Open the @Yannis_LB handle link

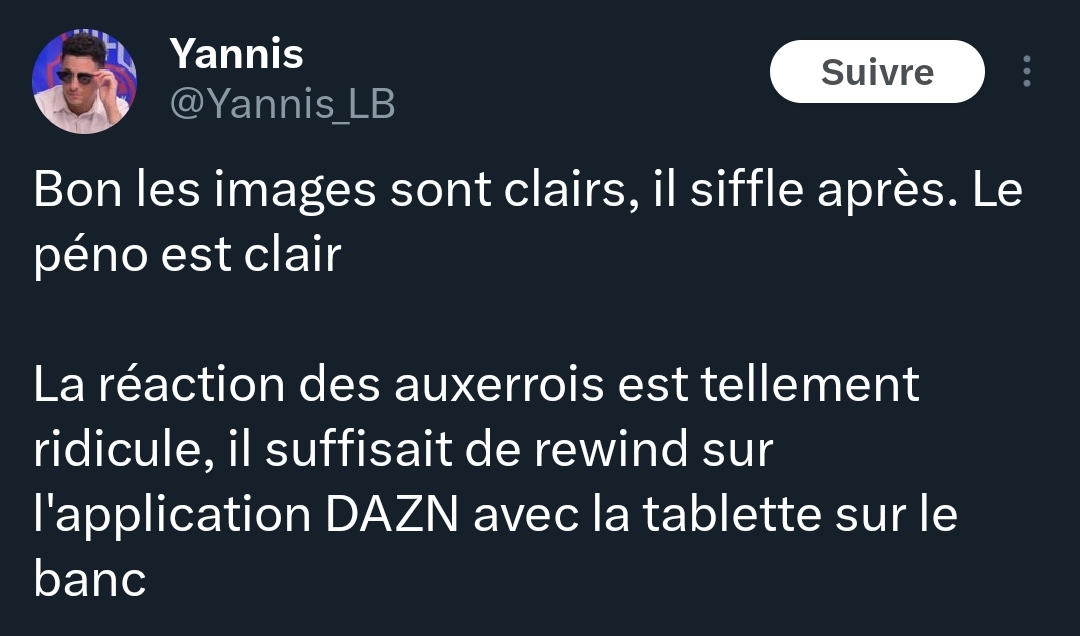[282, 104]
